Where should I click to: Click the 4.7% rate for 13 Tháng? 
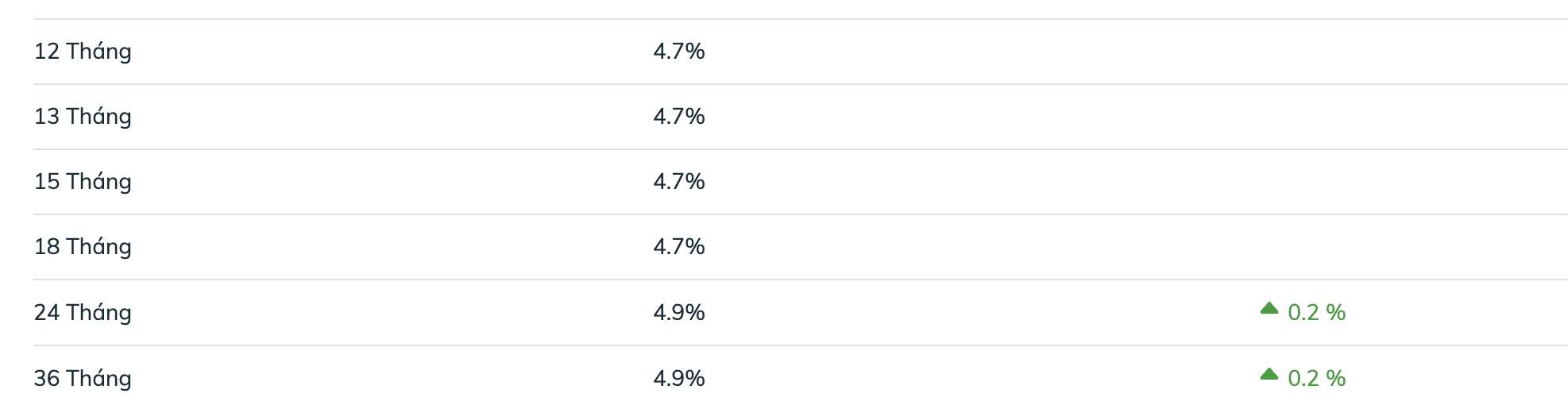pyautogui.click(x=679, y=117)
